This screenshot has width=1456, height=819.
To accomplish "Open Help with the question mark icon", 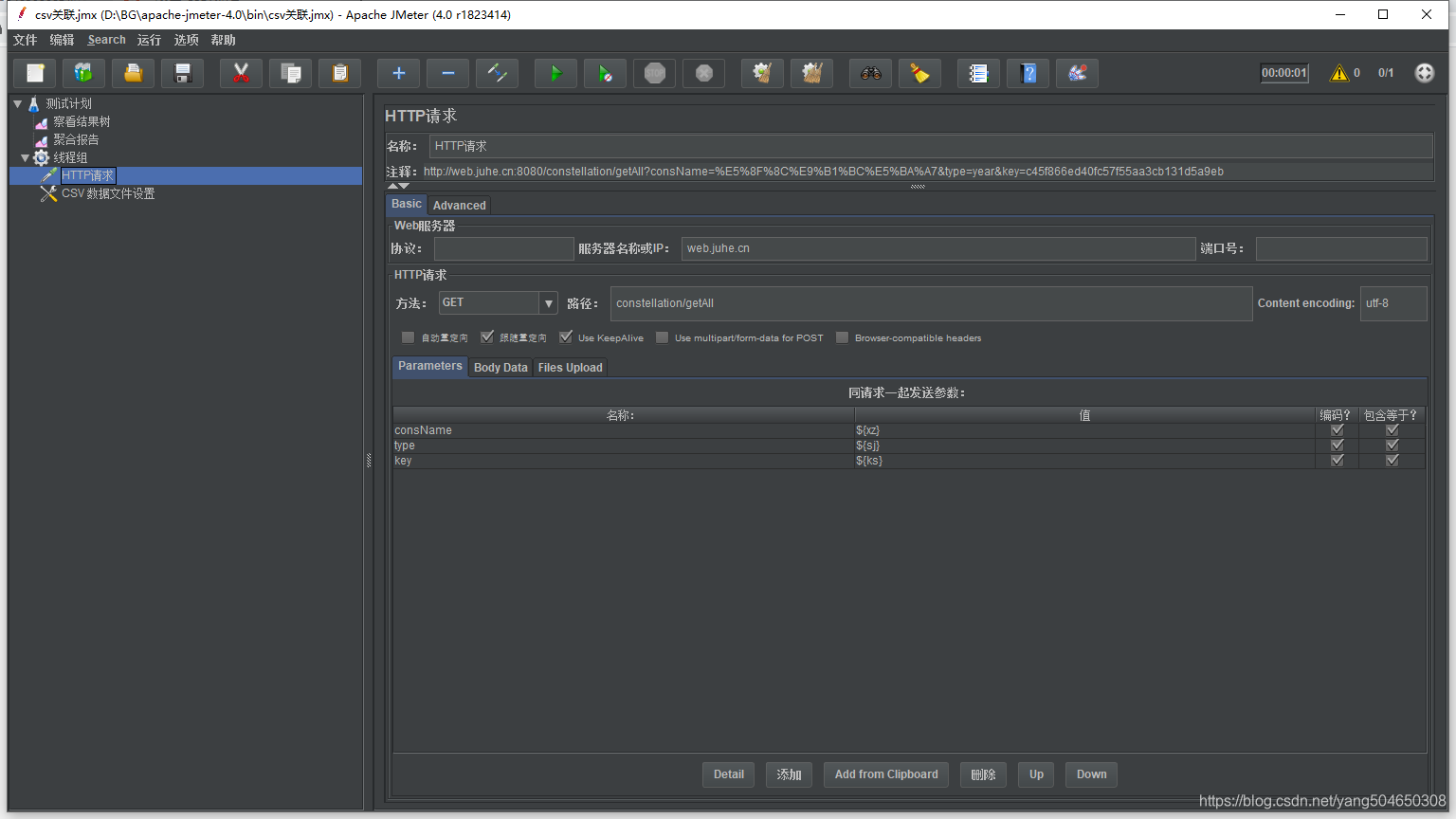I will tap(1028, 73).
